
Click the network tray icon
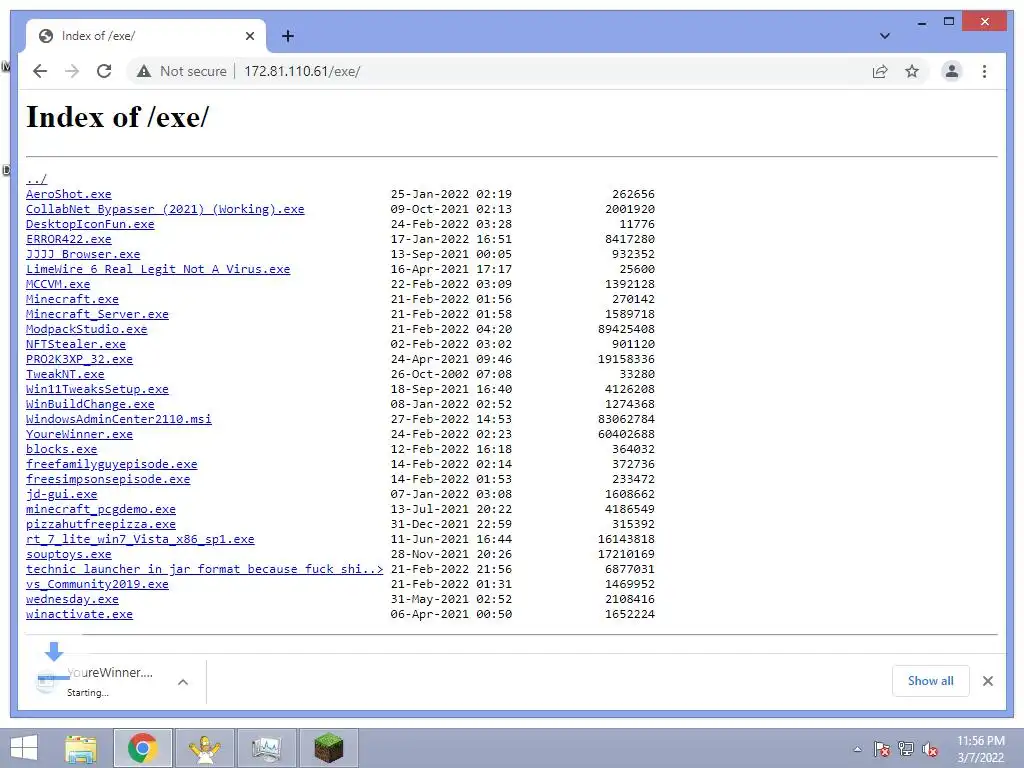(x=906, y=749)
